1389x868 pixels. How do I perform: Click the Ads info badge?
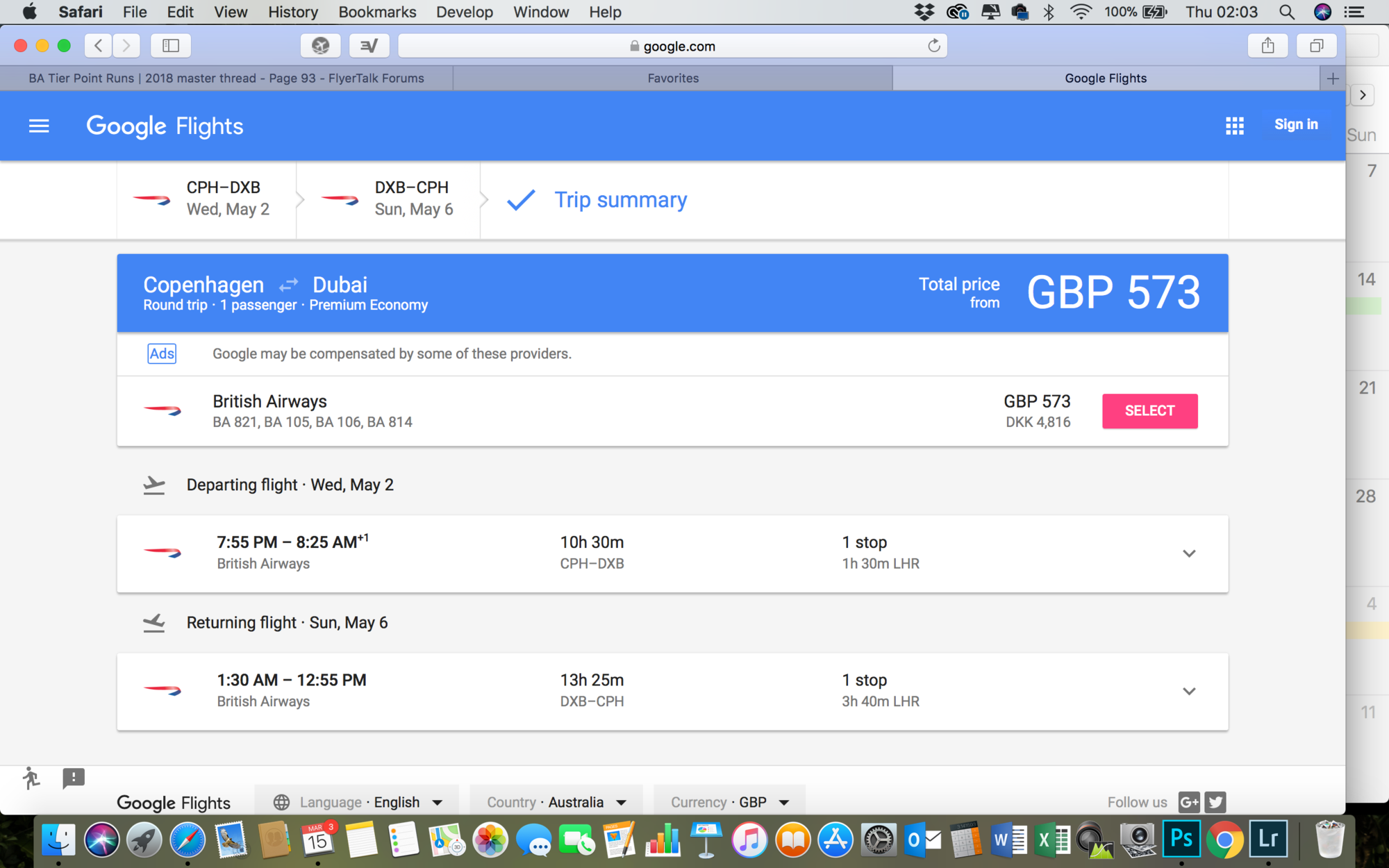pos(162,353)
